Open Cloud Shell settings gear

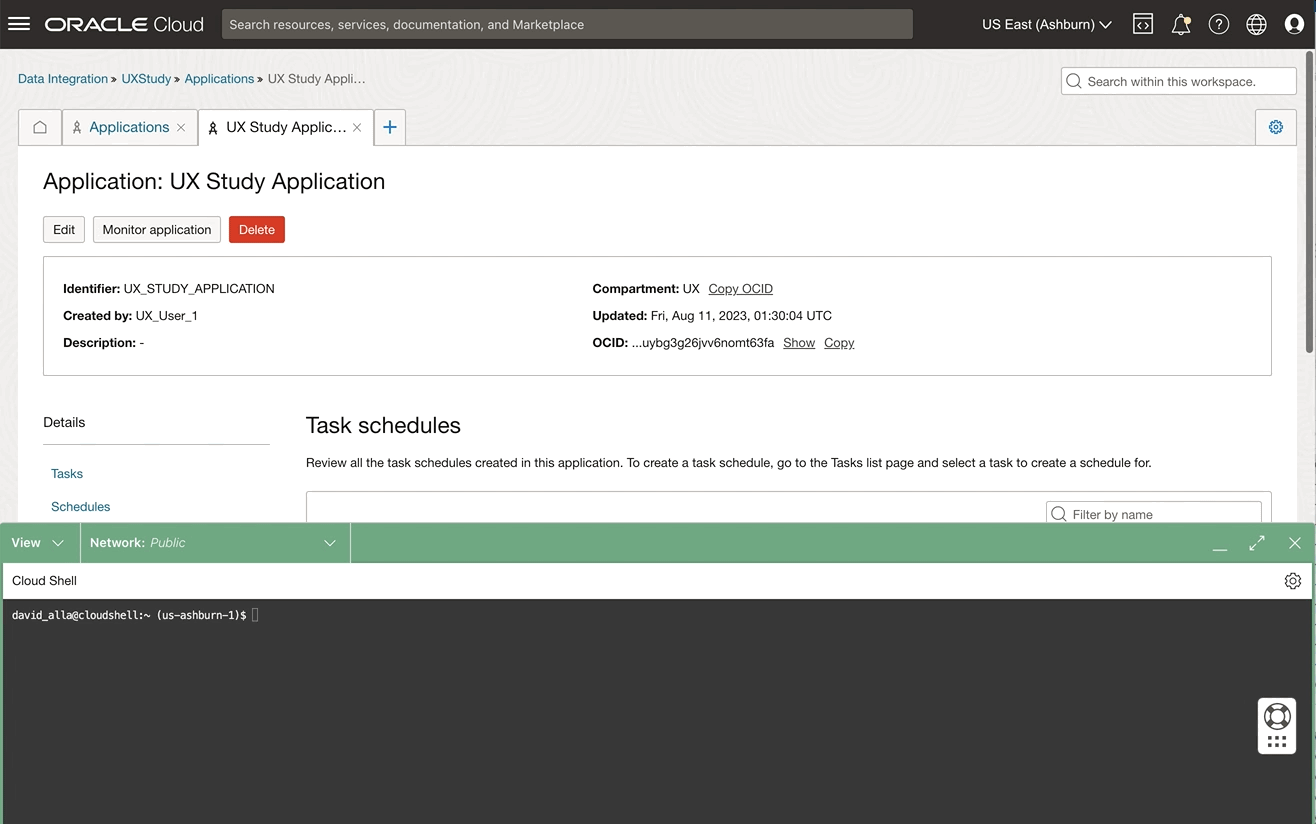tap(1293, 581)
